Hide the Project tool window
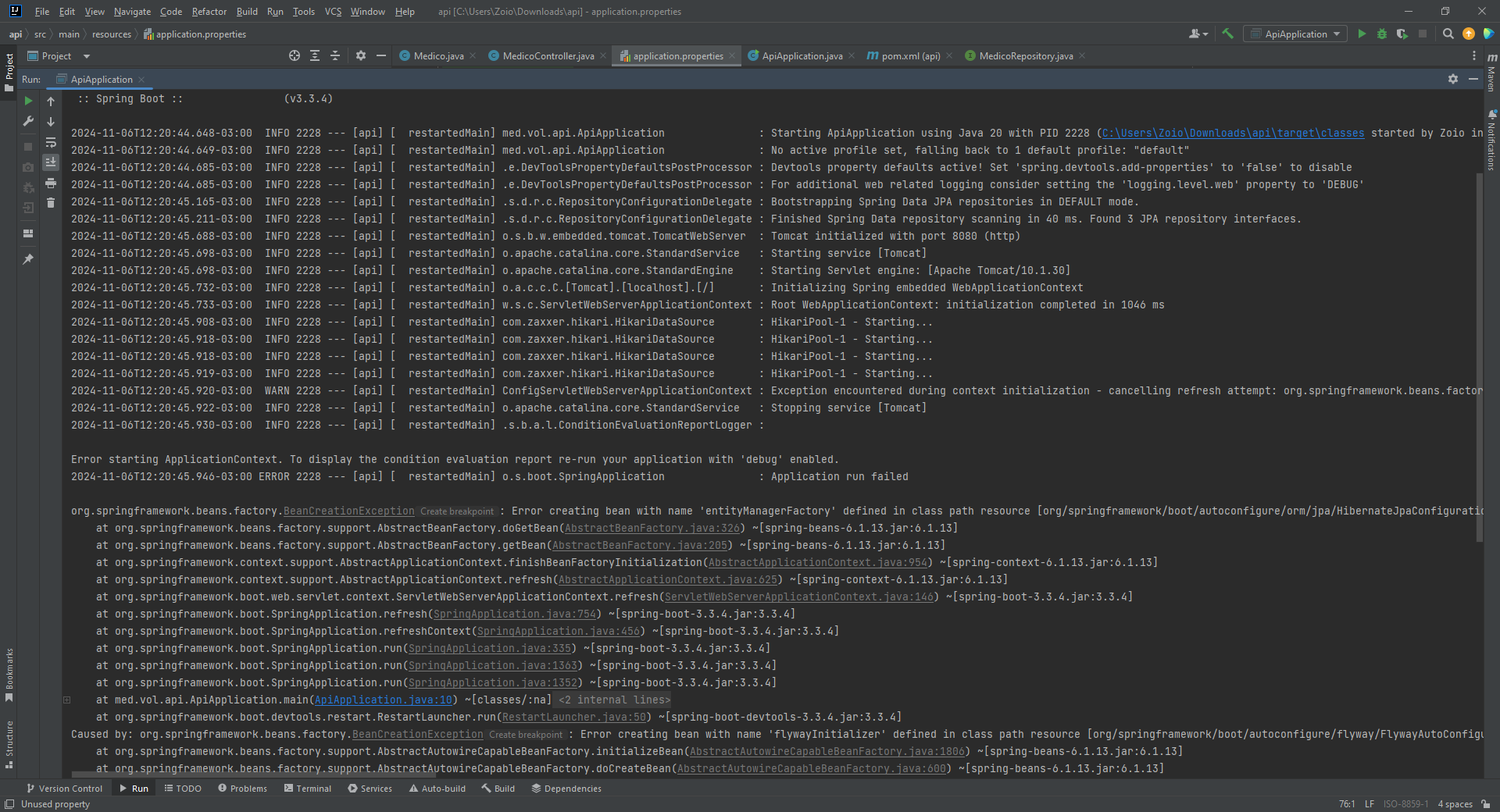Screen dimensions: 1500x812 click(381, 55)
